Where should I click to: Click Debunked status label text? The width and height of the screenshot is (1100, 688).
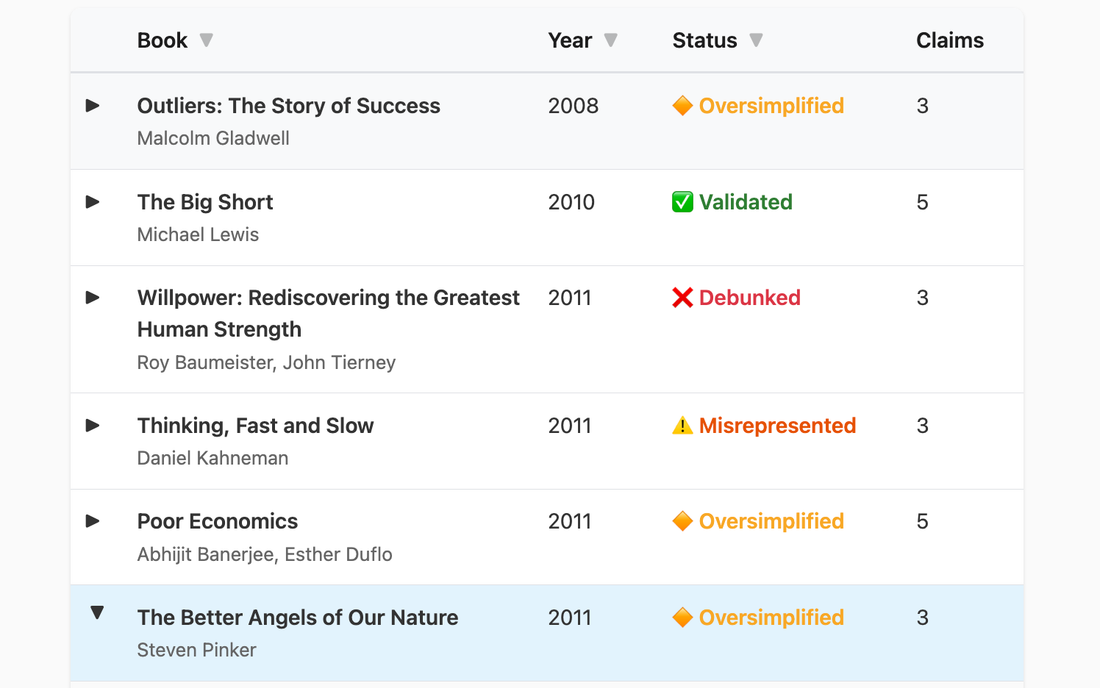coord(749,298)
